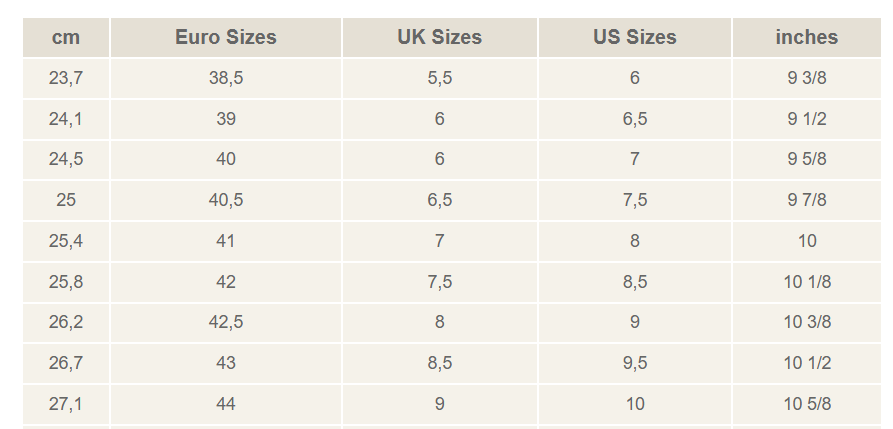Click the US Sizes column header
Viewport: 893px width, 429px height.
click(635, 38)
